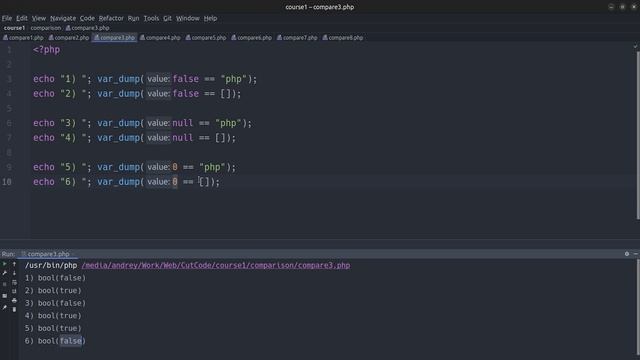The width and height of the screenshot is (640, 360).
Task: Click 'false' keyword on line 4
Action: coord(186,94)
